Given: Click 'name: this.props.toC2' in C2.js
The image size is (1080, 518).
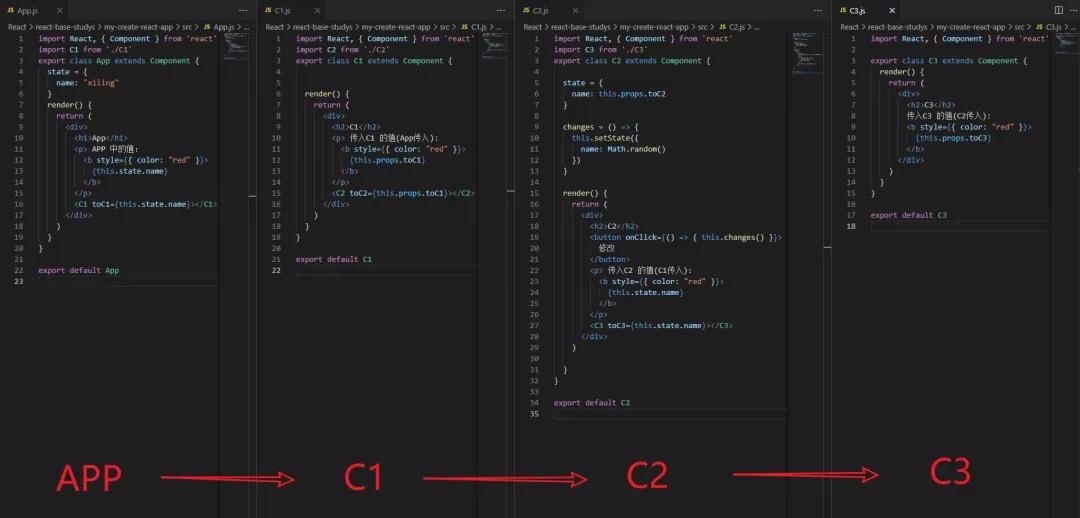Looking at the screenshot, I should pos(619,94).
